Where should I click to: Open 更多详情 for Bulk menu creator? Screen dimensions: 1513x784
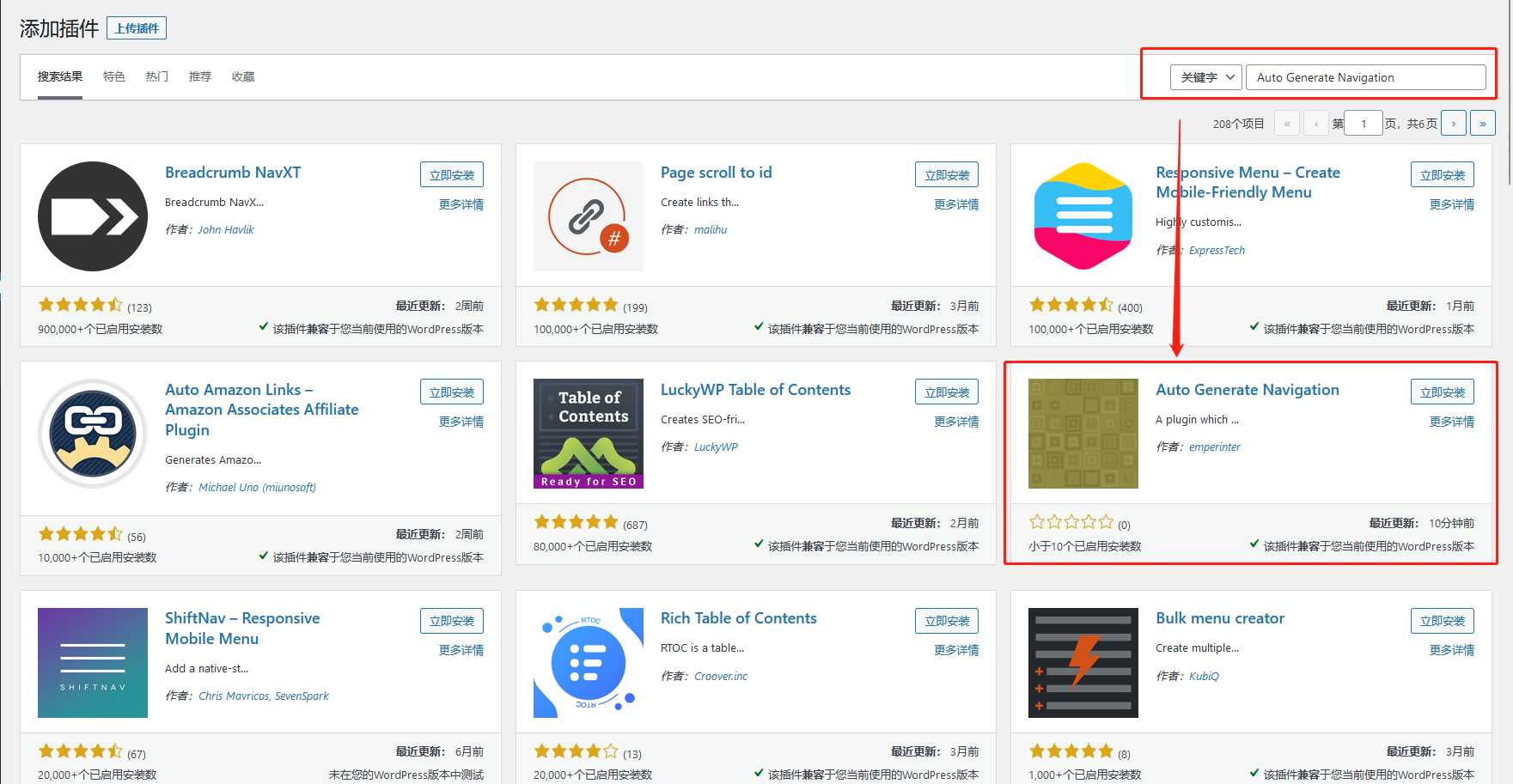coord(1452,650)
